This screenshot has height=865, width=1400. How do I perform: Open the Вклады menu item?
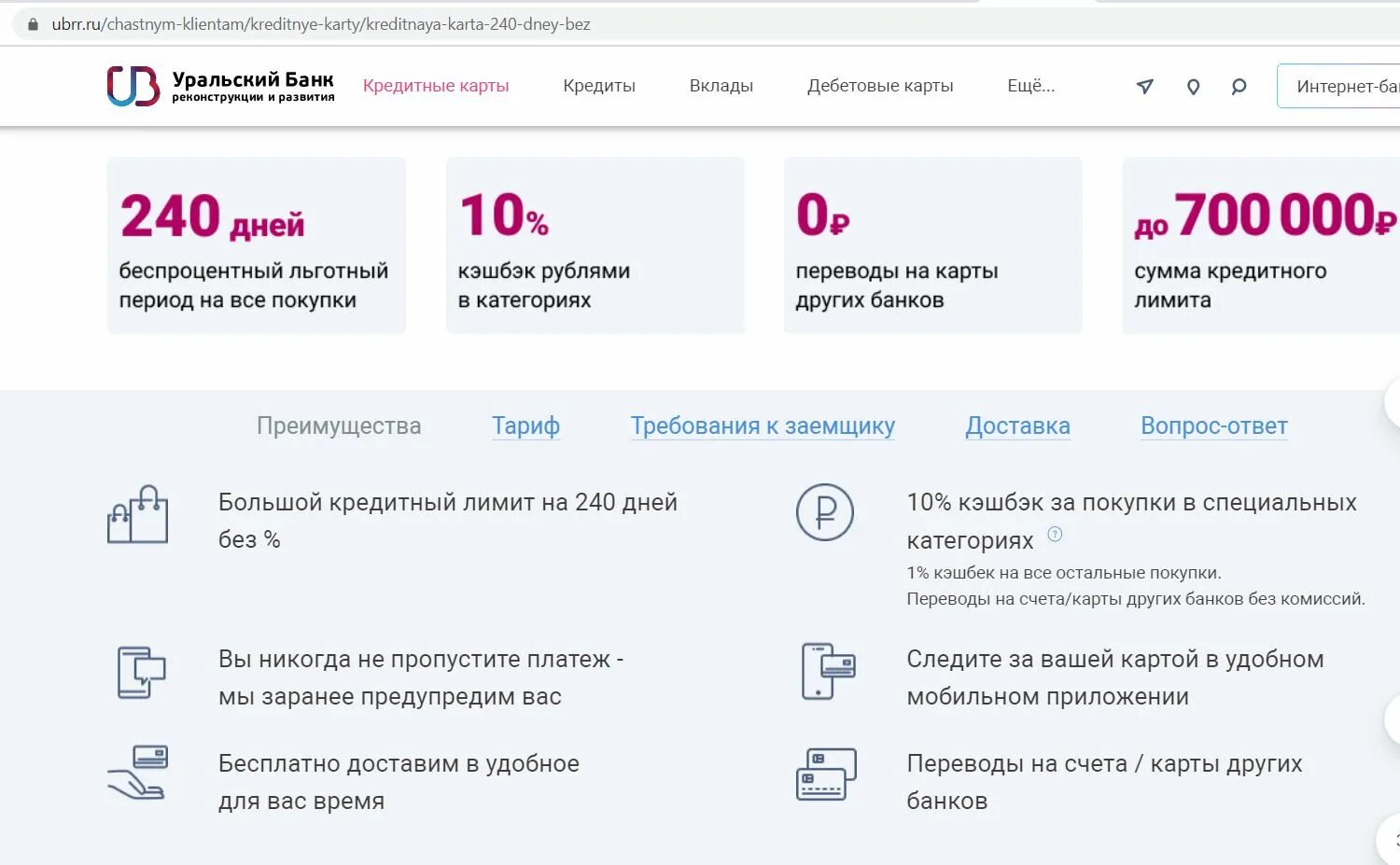coord(721,86)
